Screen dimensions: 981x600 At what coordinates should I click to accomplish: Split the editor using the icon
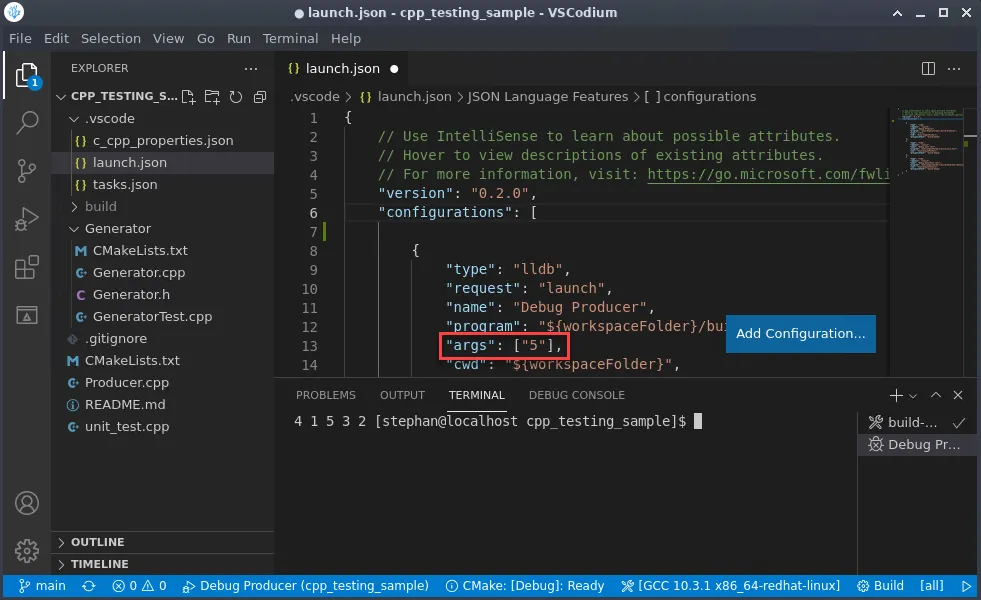point(928,68)
